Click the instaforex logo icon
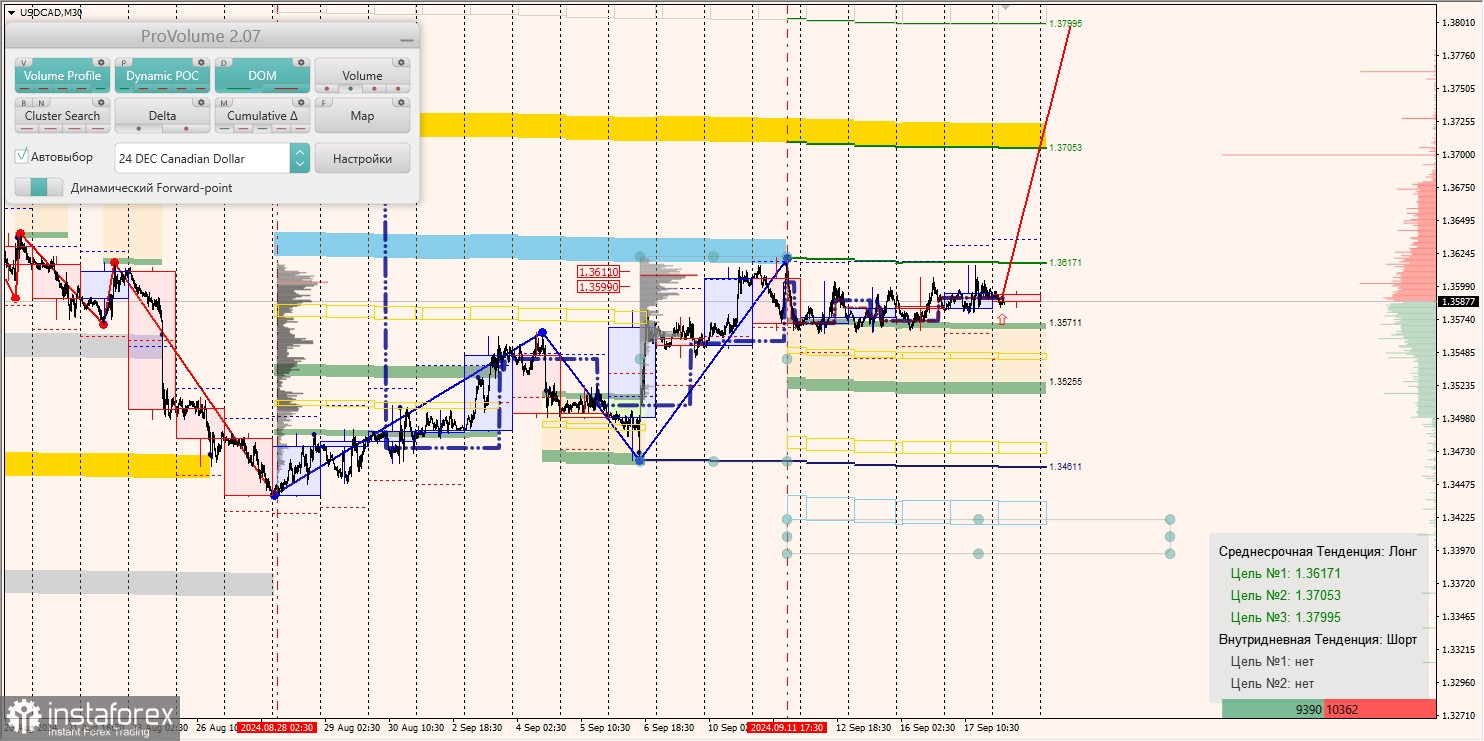The height and width of the screenshot is (741, 1484). click(x=23, y=718)
